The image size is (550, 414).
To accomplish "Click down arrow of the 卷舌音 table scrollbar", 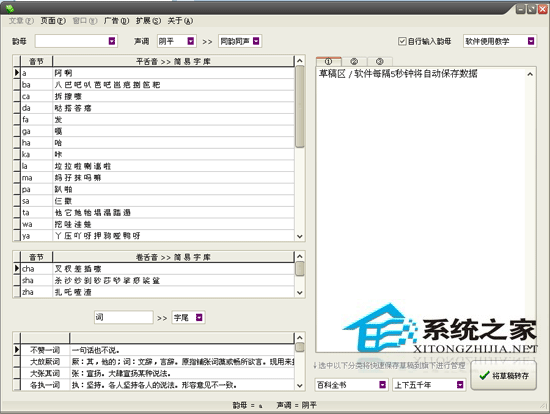I will (x=300, y=292).
